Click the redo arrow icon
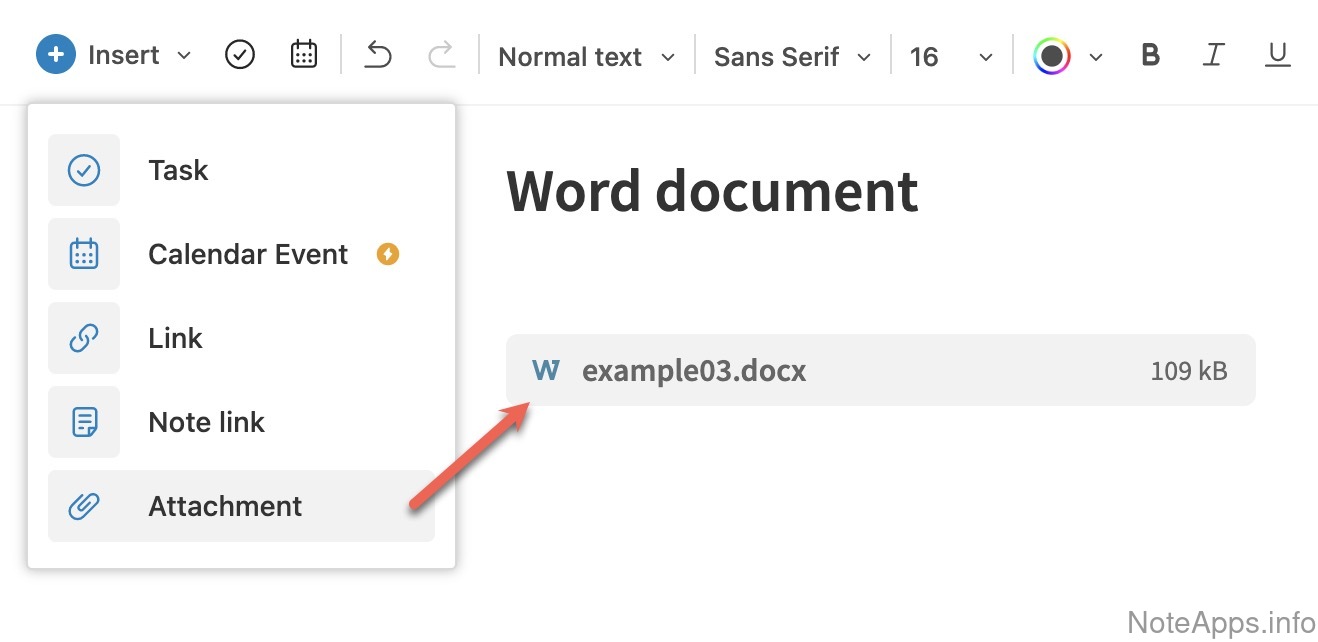The image size is (1318, 642). (441, 55)
